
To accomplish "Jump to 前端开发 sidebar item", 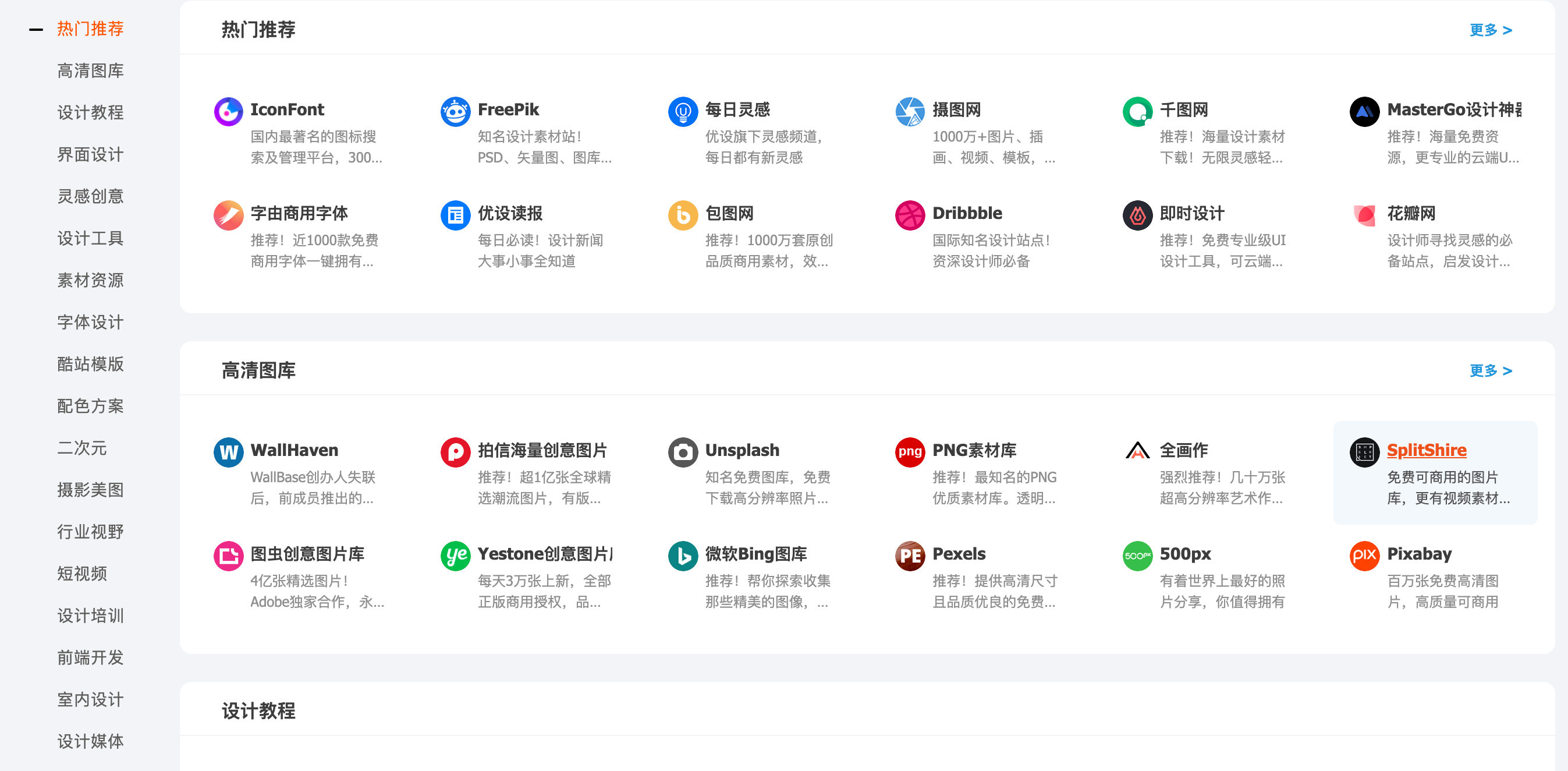I will tap(90, 657).
